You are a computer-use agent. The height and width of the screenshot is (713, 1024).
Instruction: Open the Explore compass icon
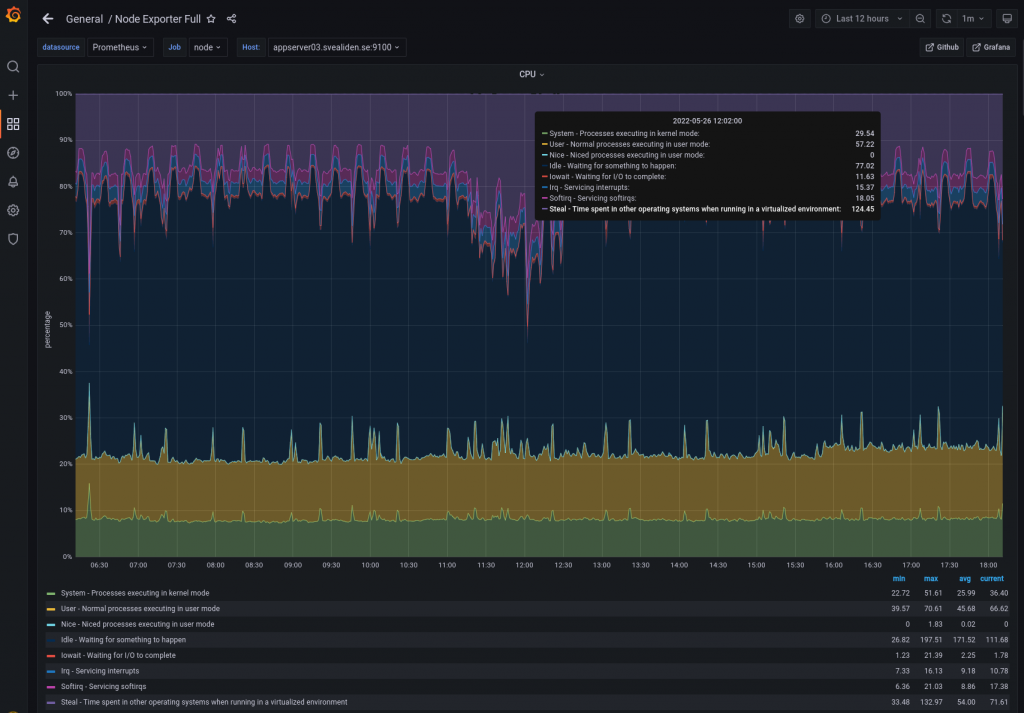13,153
